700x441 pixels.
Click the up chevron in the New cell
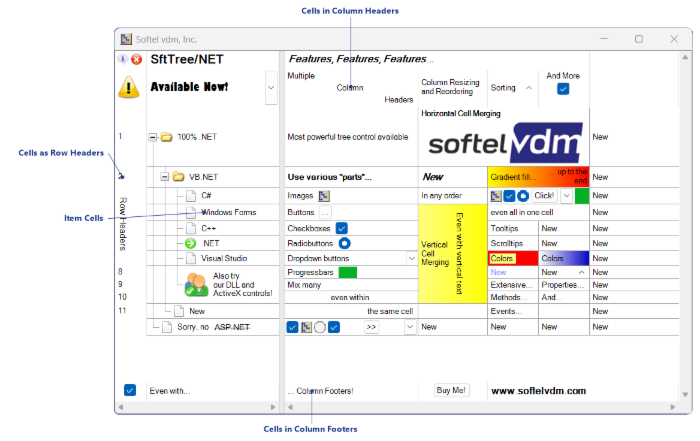click(x=581, y=272)
